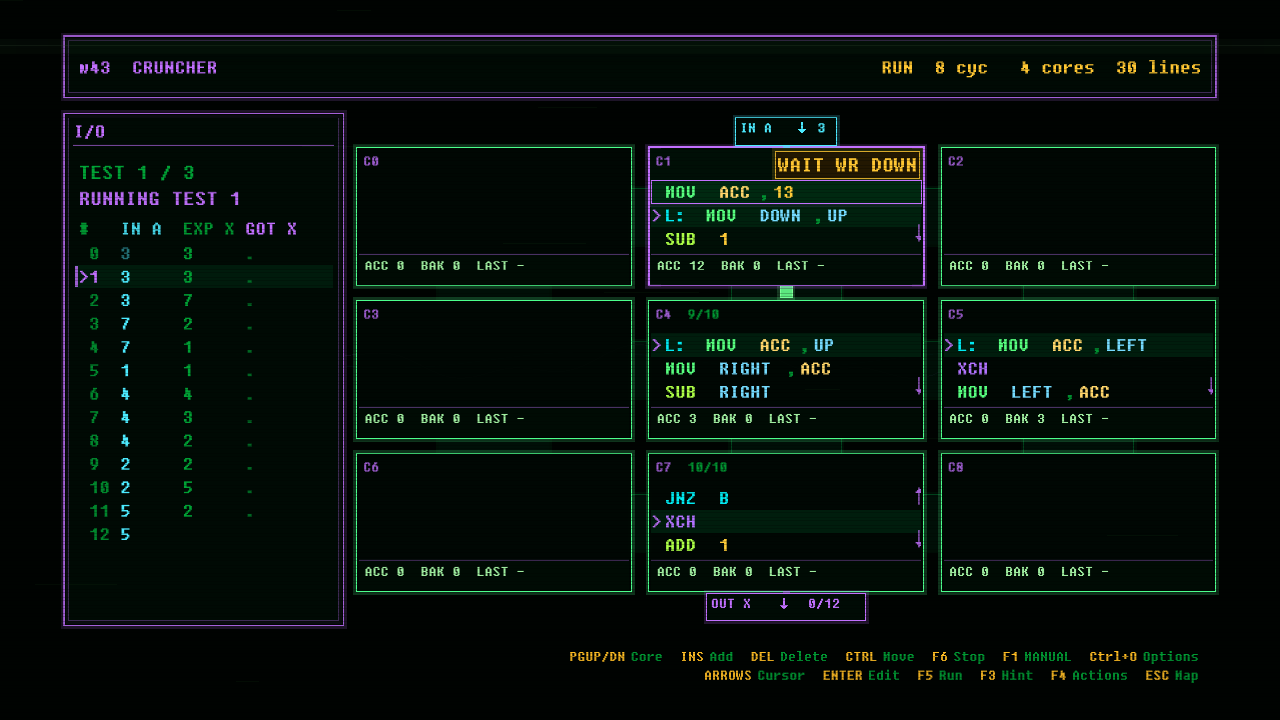Click scroll-up arrow in core C7
The width and height of the screenshot is (1280, 720).
click(x=918, y=495)
